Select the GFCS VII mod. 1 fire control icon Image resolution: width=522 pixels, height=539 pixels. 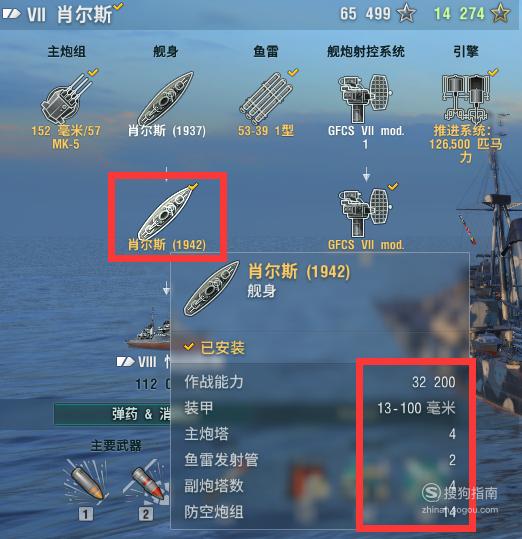click(x=365, y=98)
